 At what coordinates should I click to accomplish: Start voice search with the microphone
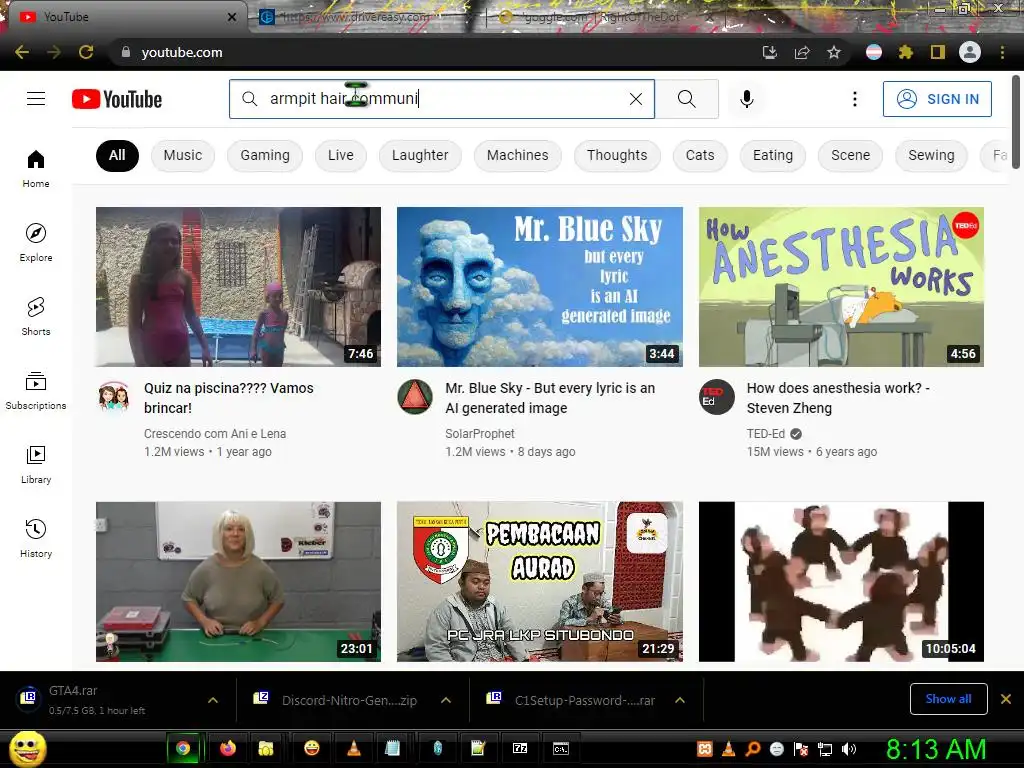(747, 99)
